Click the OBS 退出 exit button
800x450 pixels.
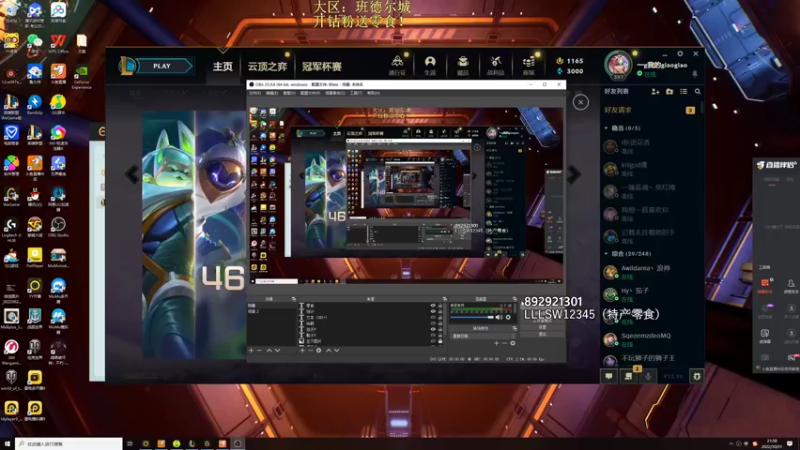[x=542, y=334]
